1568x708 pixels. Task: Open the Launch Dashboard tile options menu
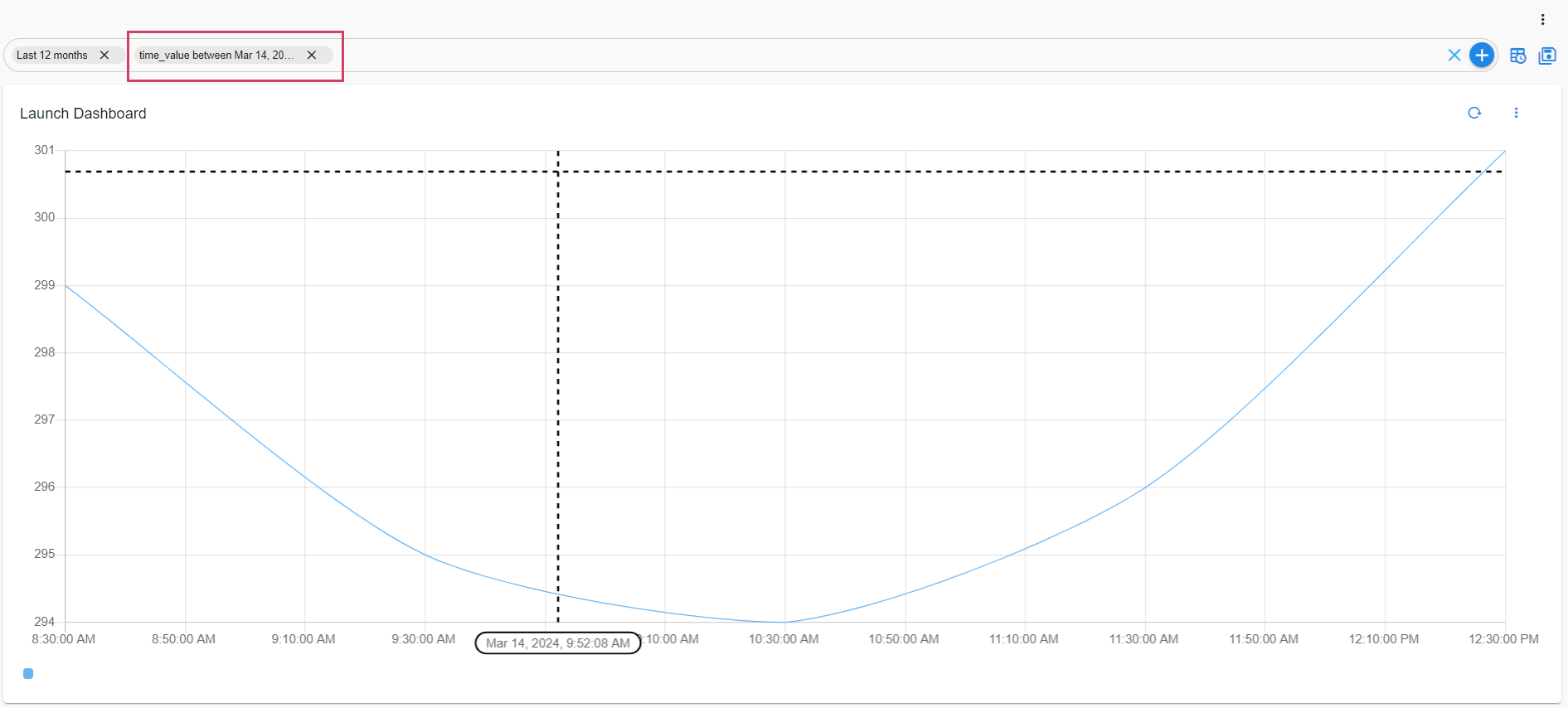(x=1516, y=114)
